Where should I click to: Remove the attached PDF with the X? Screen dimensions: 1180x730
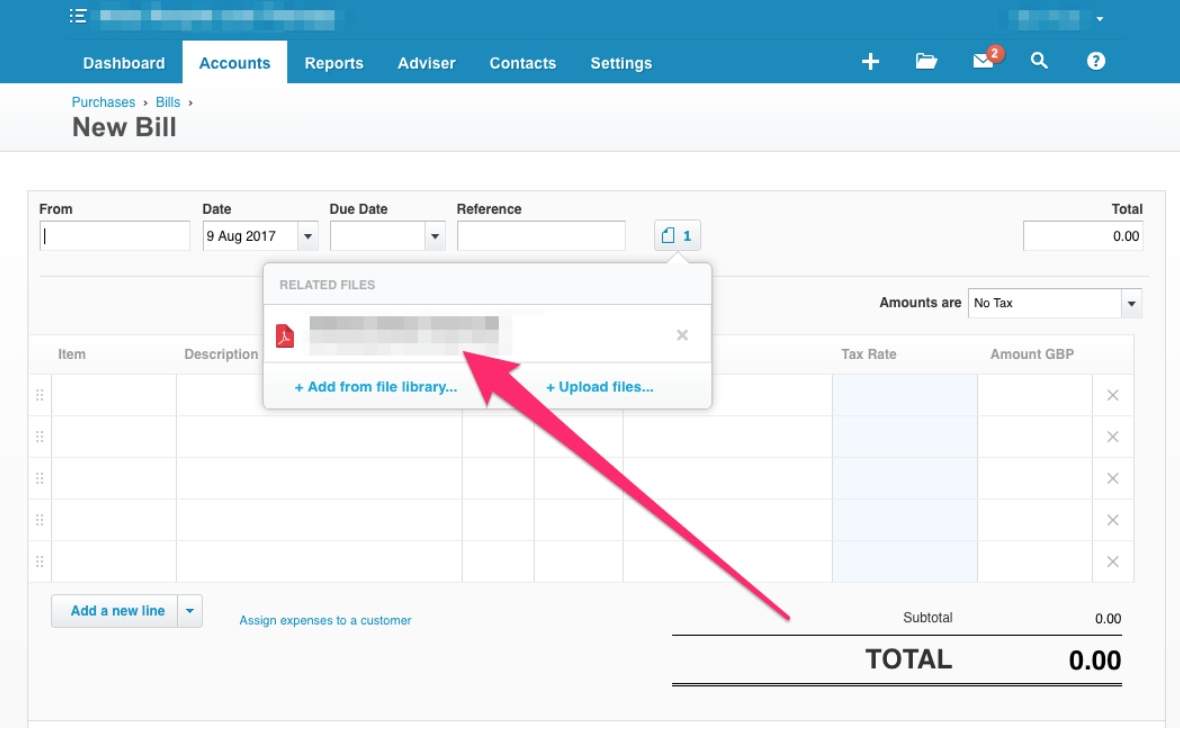682,335
